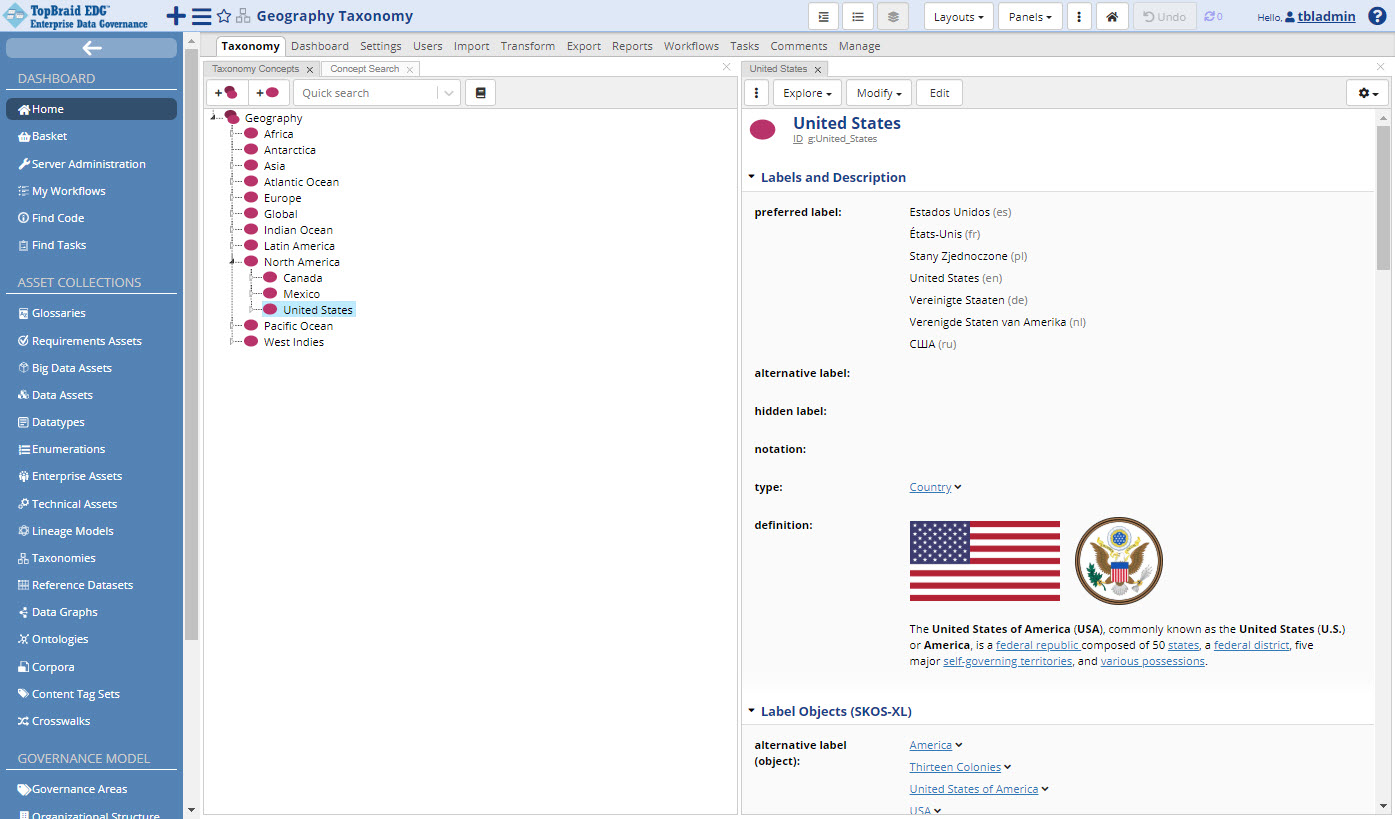Click the stacked layers icon button
The image size is (1395, 819).
click(893, 17)
